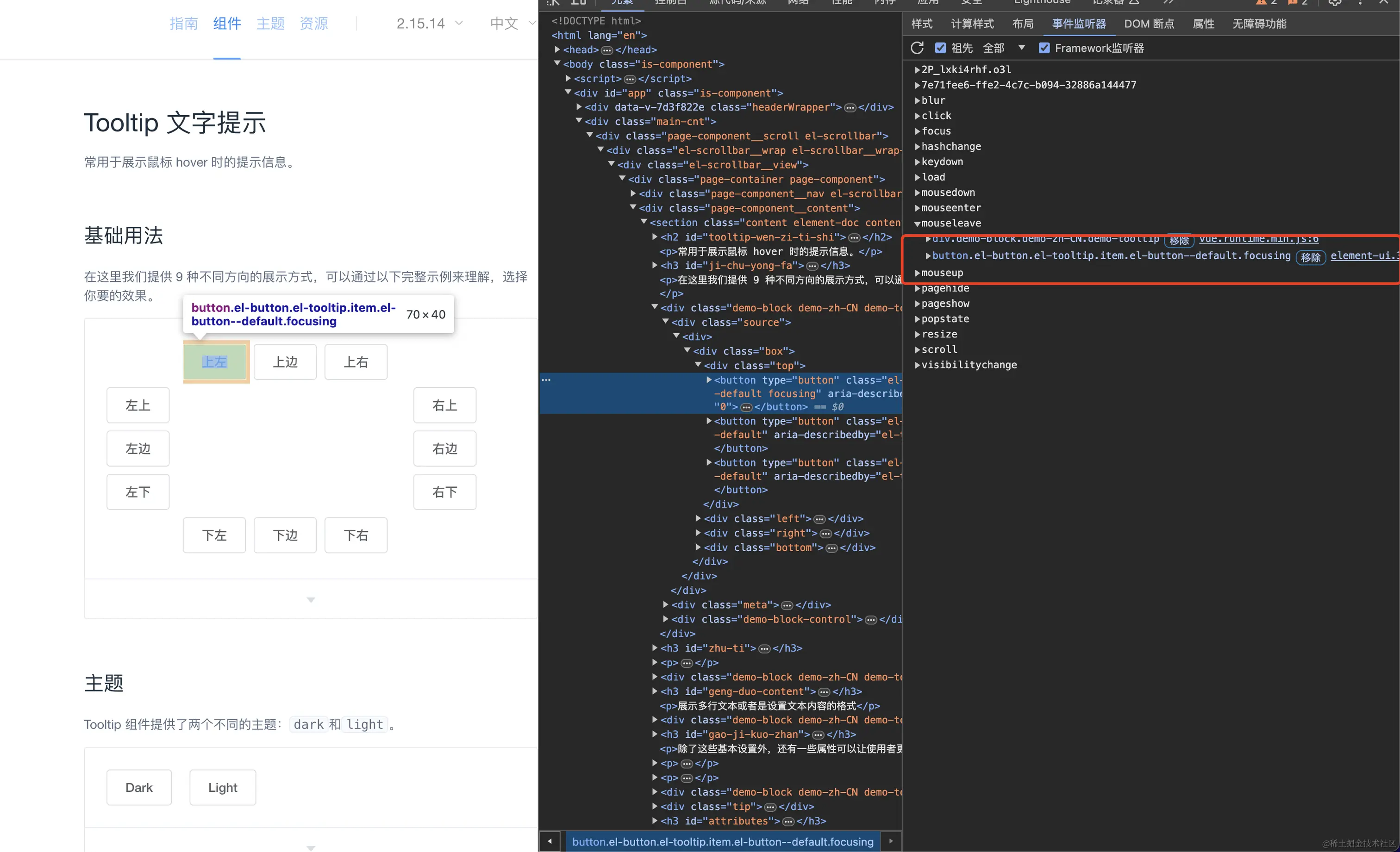Open the 组件 navigation link

click(x=227, y=23)
